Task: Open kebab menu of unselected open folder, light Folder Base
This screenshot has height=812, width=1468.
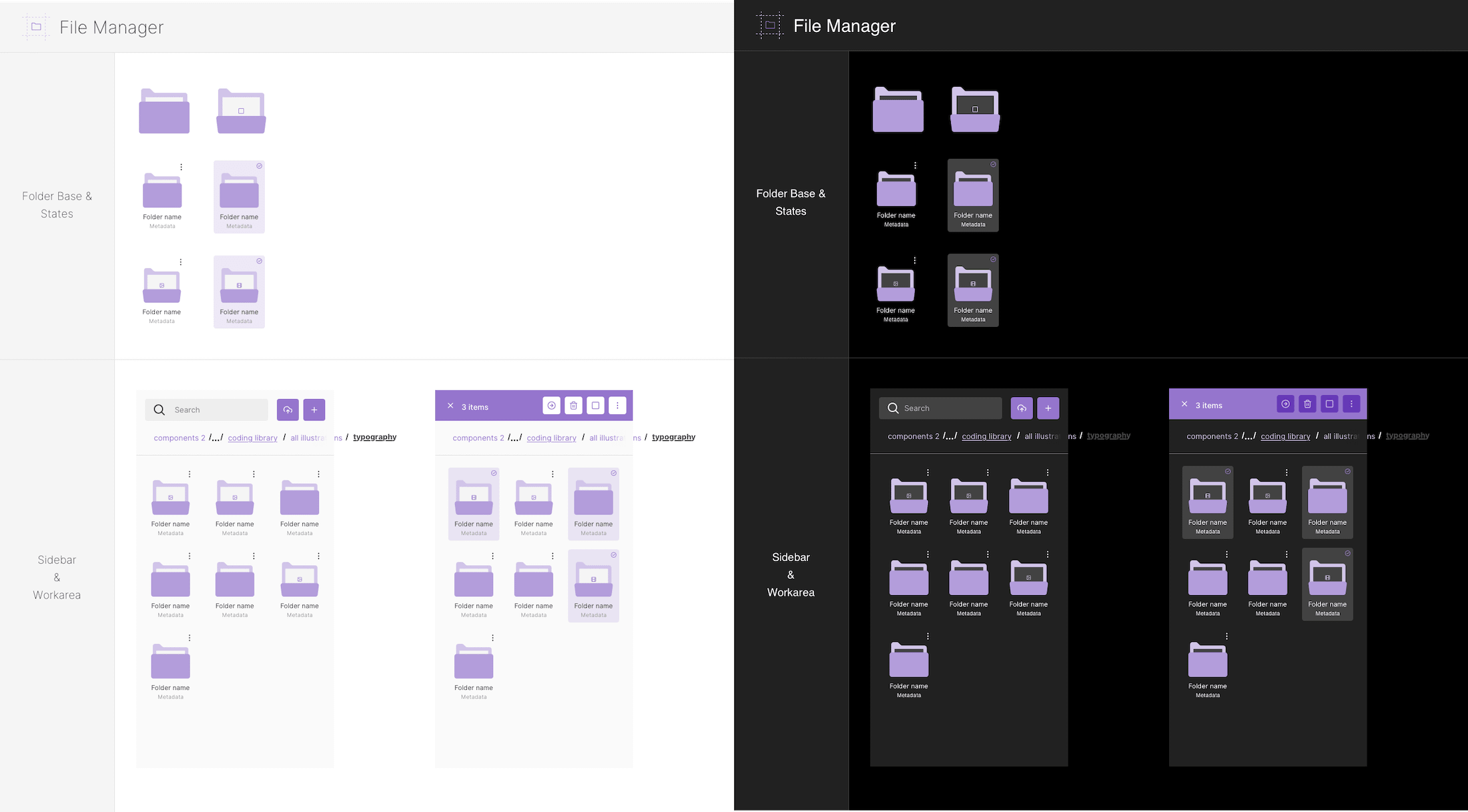Action: 181,262
